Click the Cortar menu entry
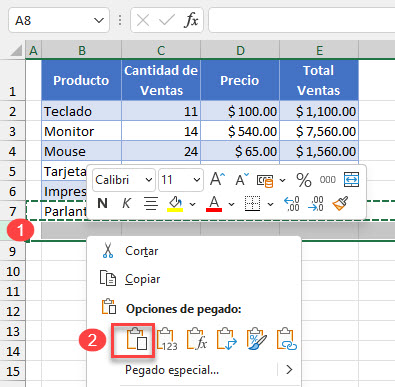 194,251
